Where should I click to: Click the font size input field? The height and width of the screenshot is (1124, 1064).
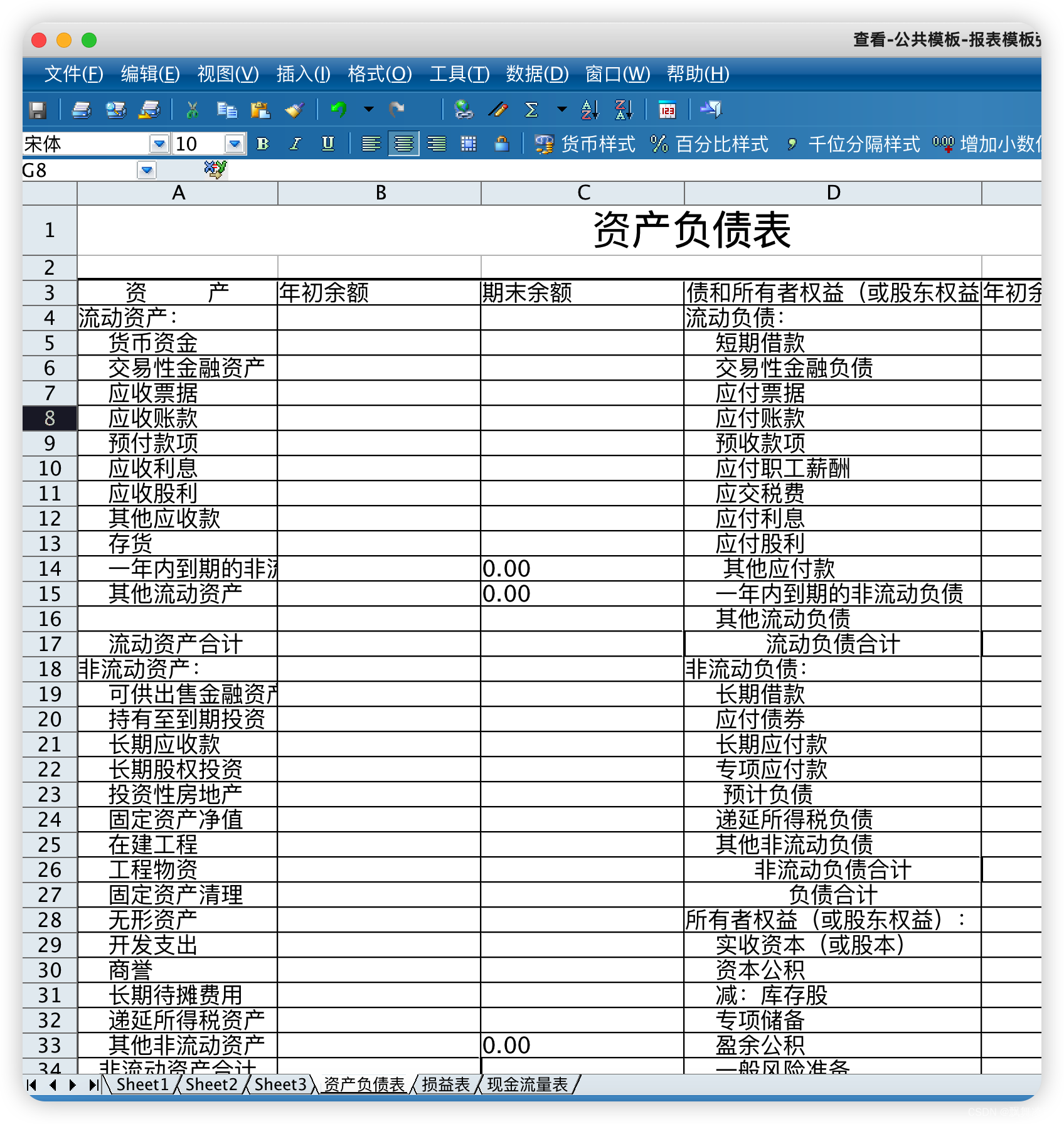[x=198, y=144]
